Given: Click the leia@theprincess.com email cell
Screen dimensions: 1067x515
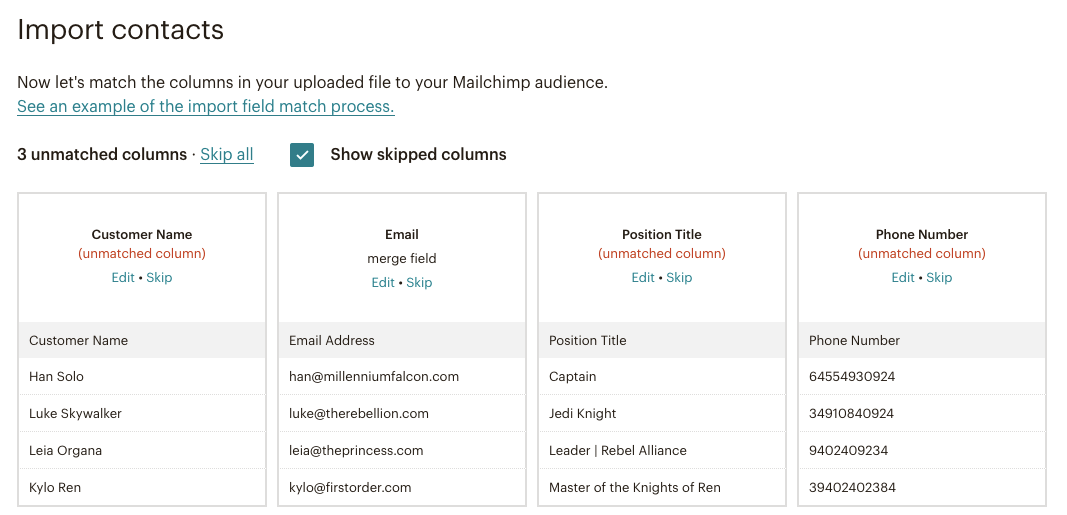Looking at the screenshot, I should pyautogui.click(x=356, y=451).
